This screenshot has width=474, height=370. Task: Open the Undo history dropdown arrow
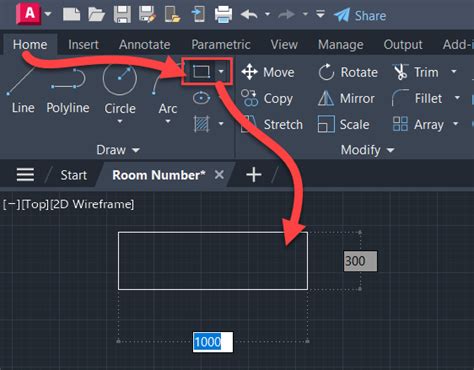pyautogui.click(x=267, y=14)
